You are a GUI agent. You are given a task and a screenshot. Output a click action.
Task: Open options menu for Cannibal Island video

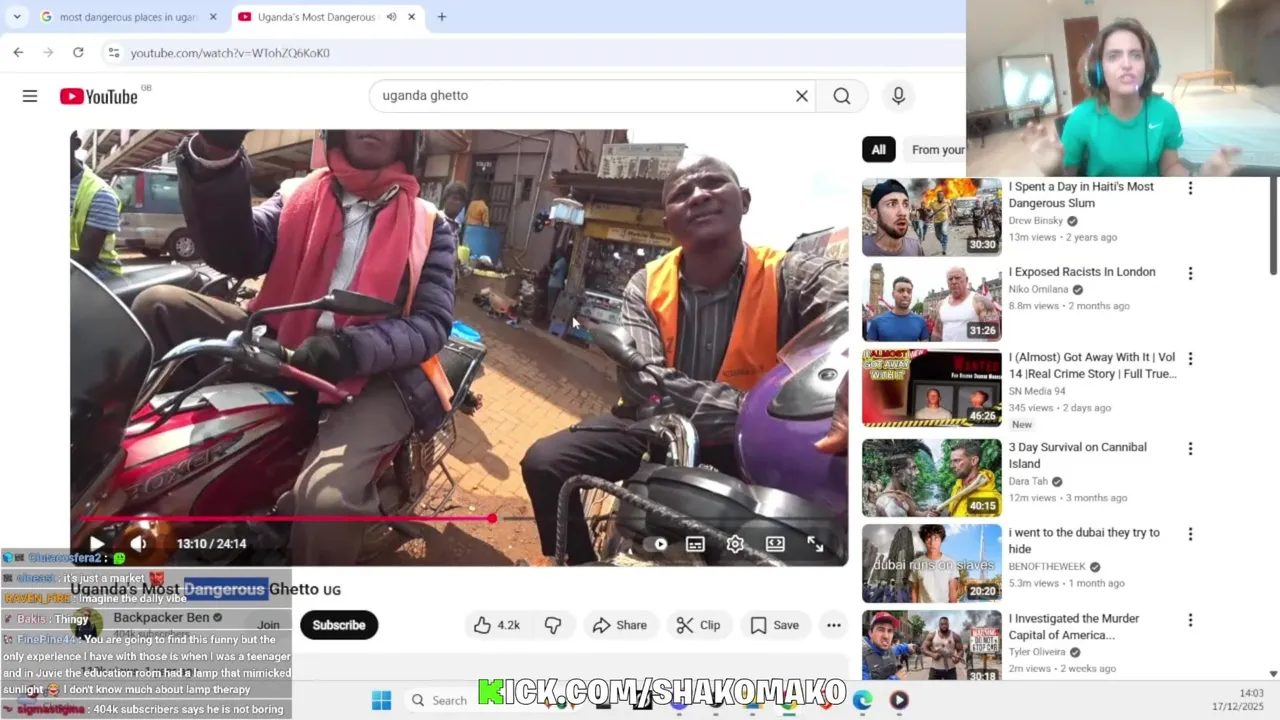click(x=1190, y=449)
